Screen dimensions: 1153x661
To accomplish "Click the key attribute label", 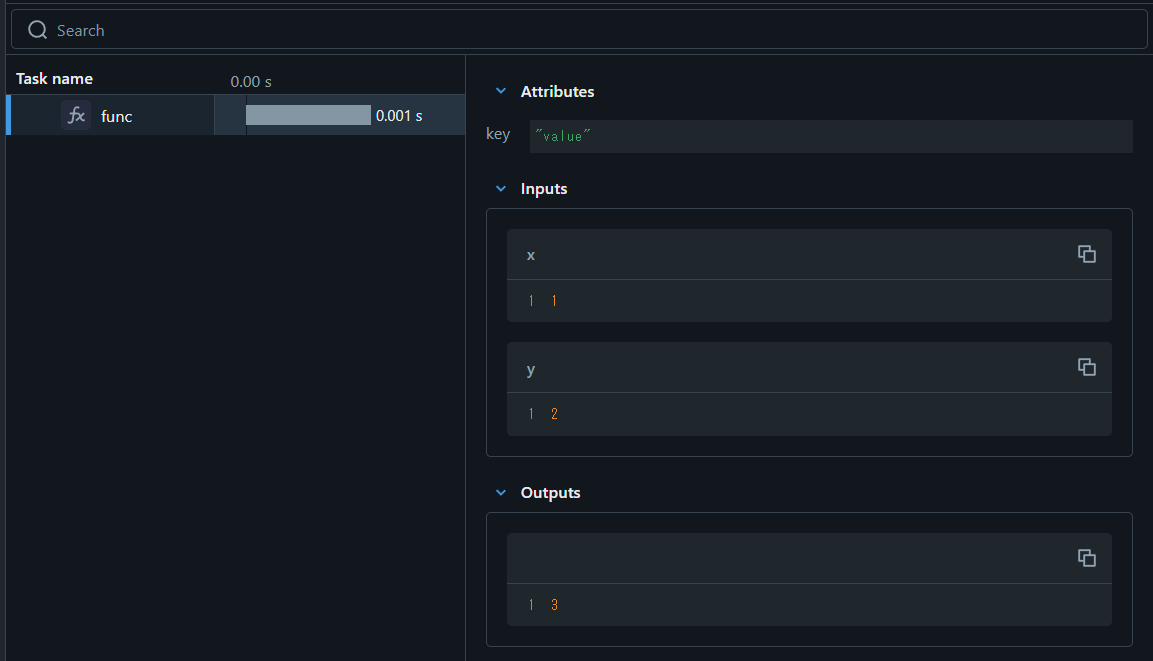I will click(498, 135).
